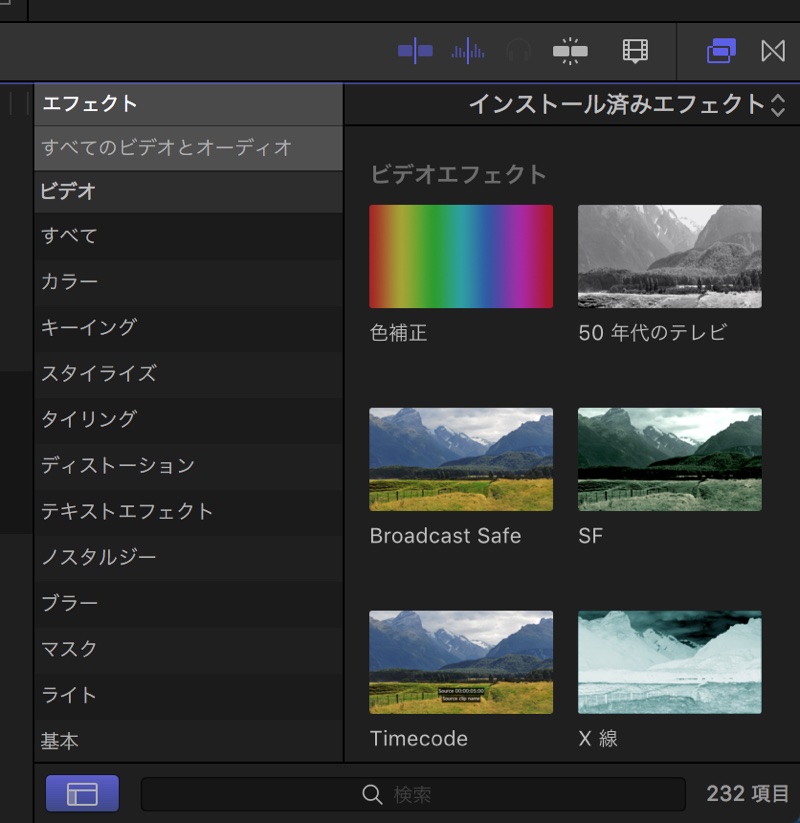Viewport: 800px width, 823px height.
Task: Open the Transitions browser bowtie icon
Action: (x=773, y=50)
